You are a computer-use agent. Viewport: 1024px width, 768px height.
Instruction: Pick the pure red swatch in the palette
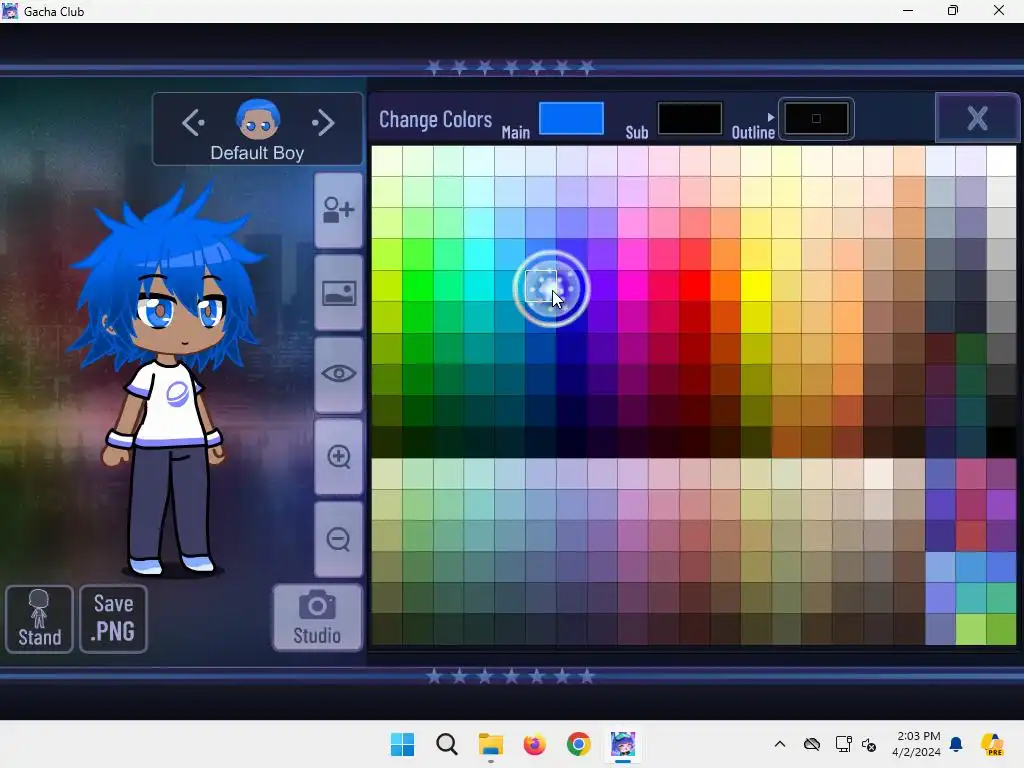(x=694, y=286)
